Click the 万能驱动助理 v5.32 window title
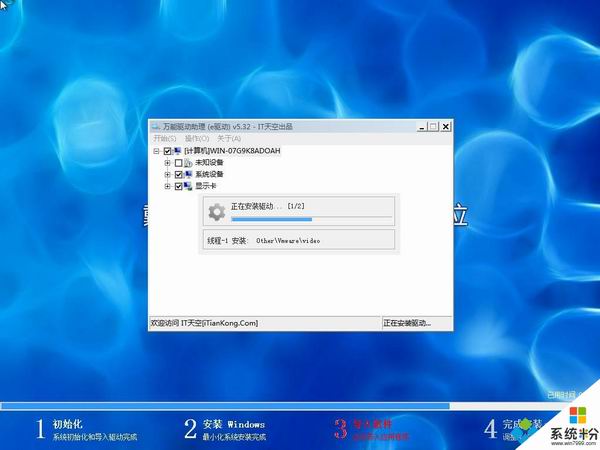The height and width of the screenshot is (450, 600). (228, 126)
